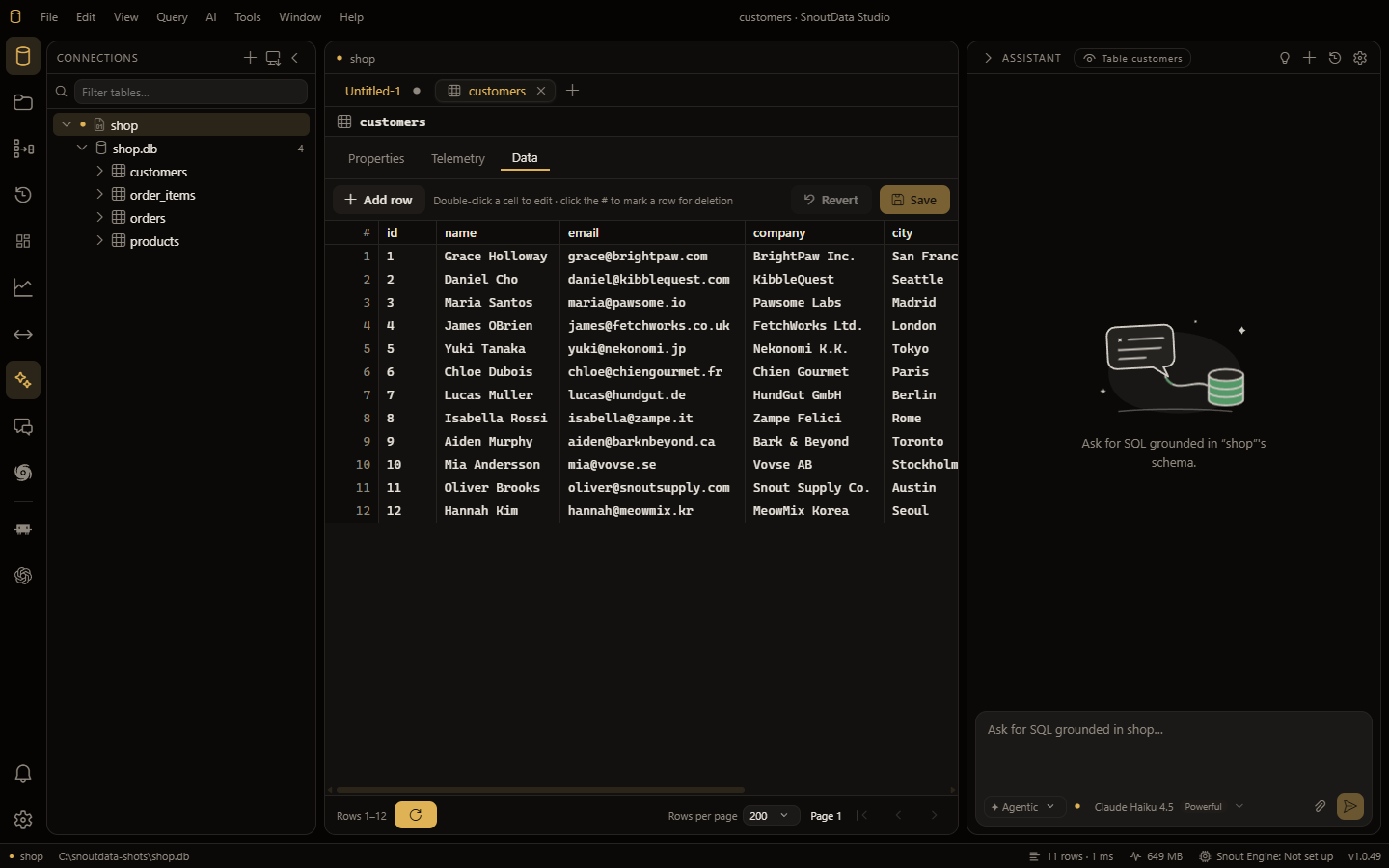Screen dimensions: 1389x868
Task: Click the Save button
Action: click(x=914, y=200)
